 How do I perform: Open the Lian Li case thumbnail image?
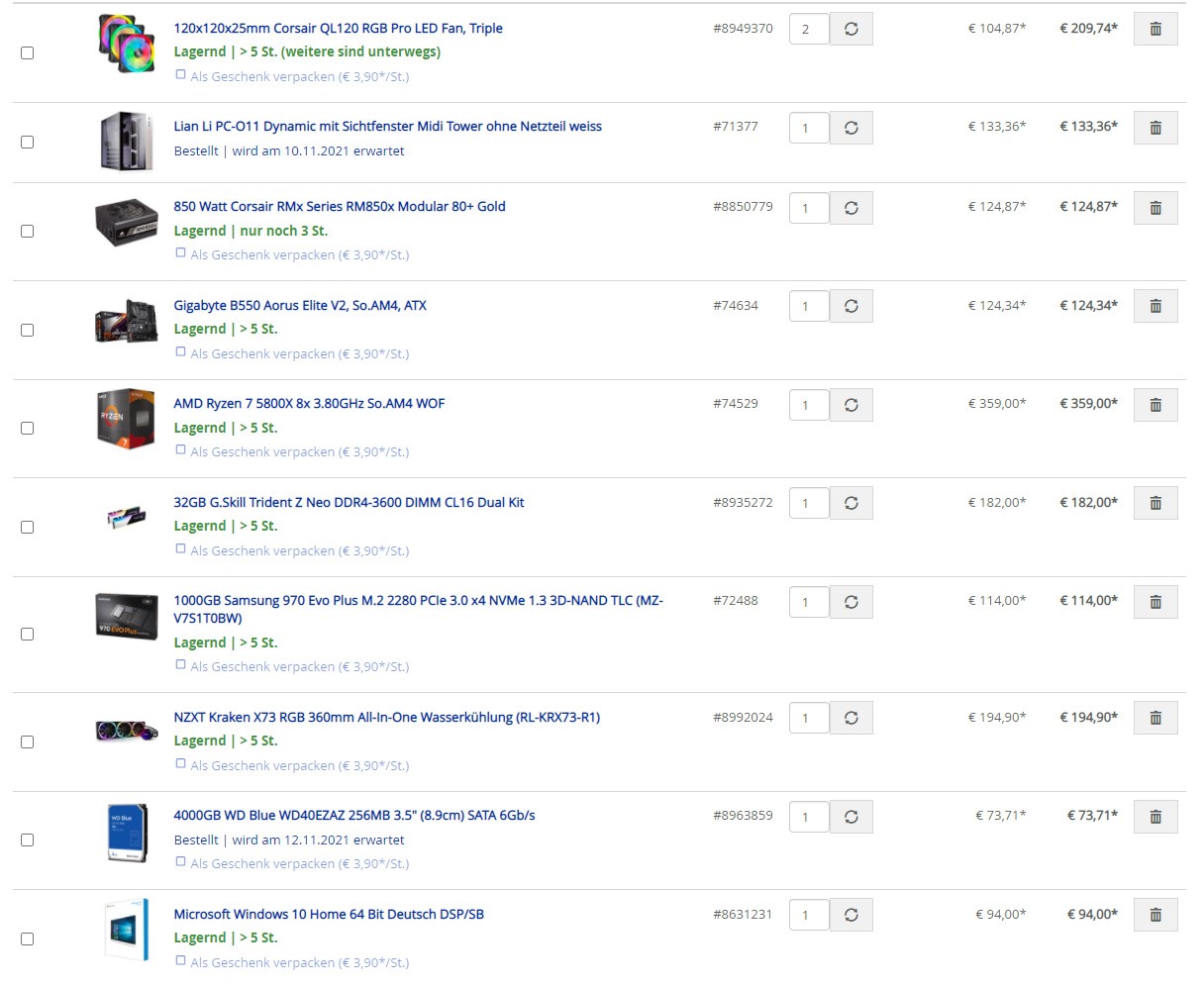point(127,142)
